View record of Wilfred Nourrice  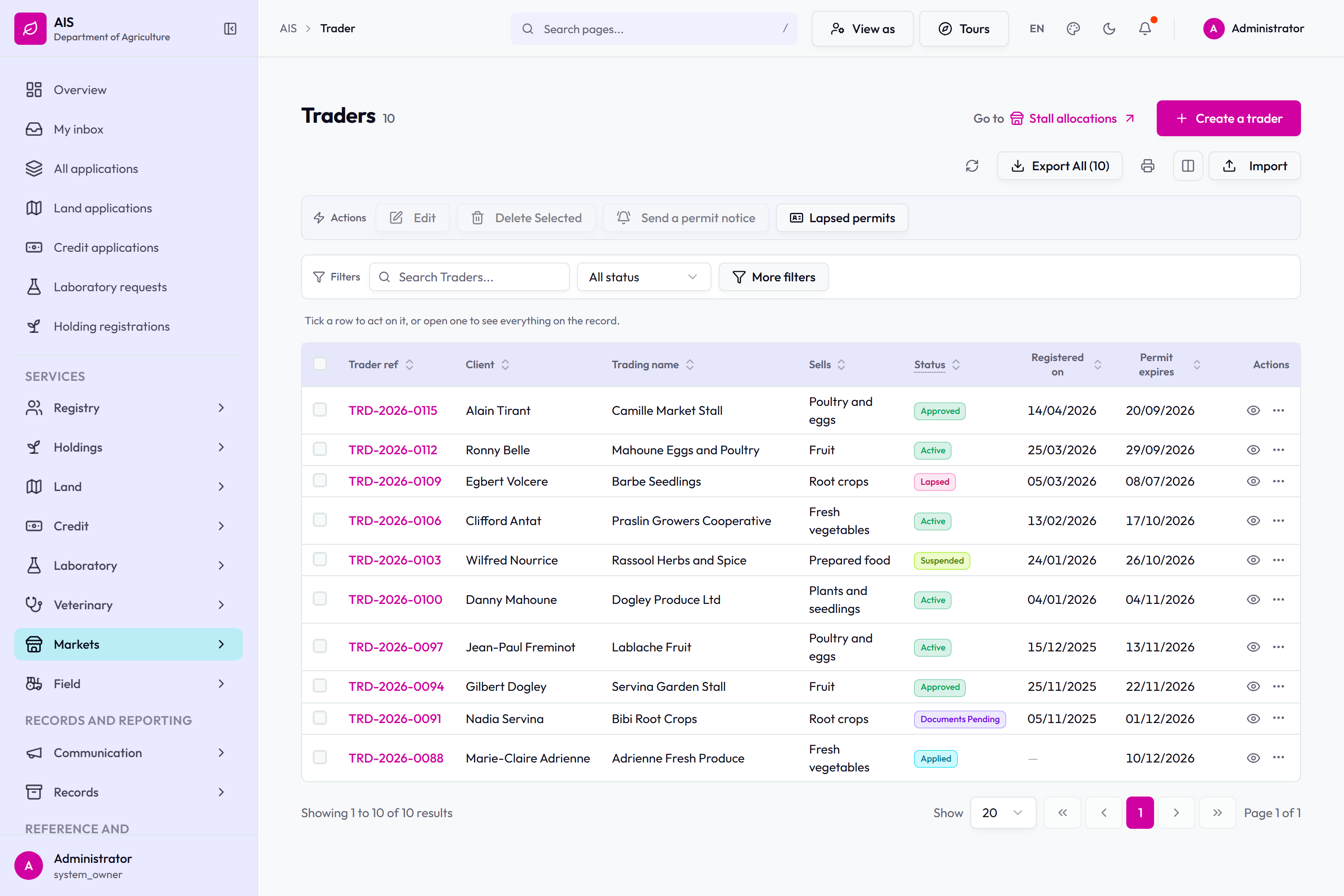click(x=1253, y=560)
